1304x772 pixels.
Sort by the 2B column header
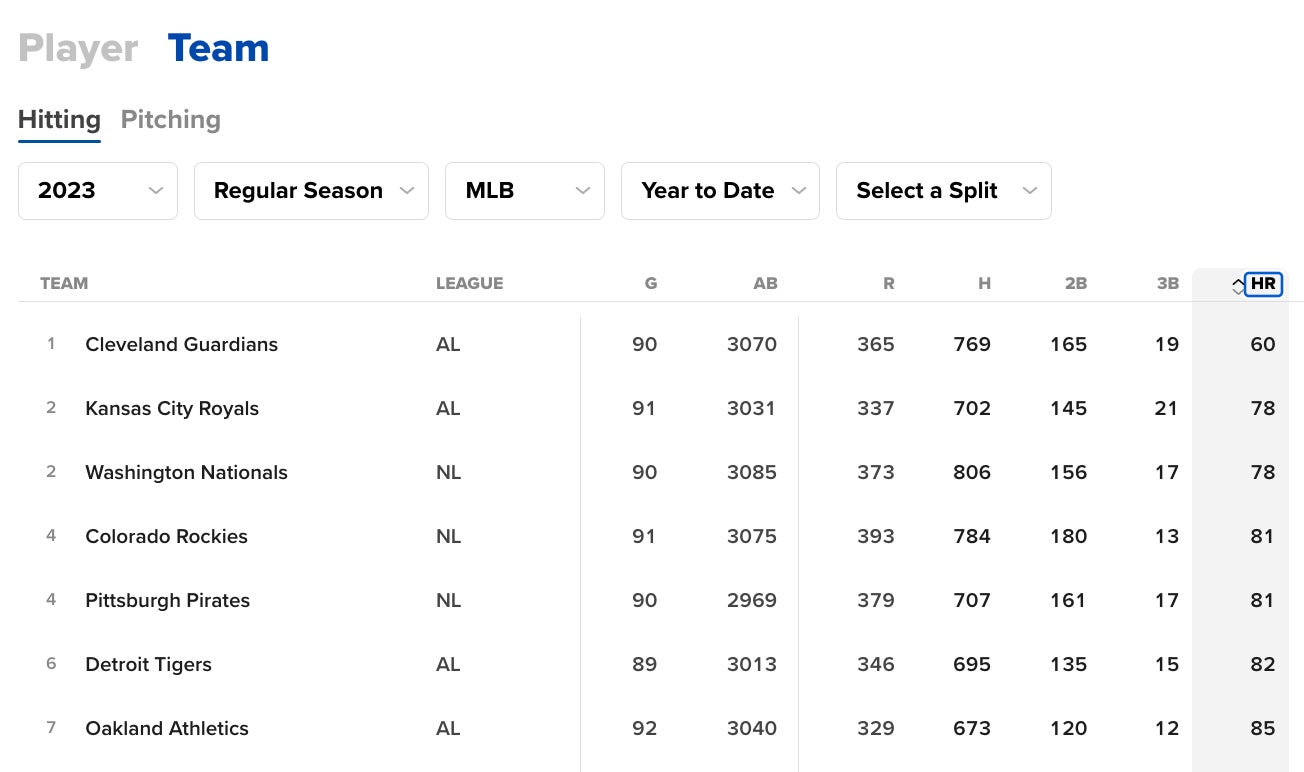pyautogui.click(x=1075, y=283)
